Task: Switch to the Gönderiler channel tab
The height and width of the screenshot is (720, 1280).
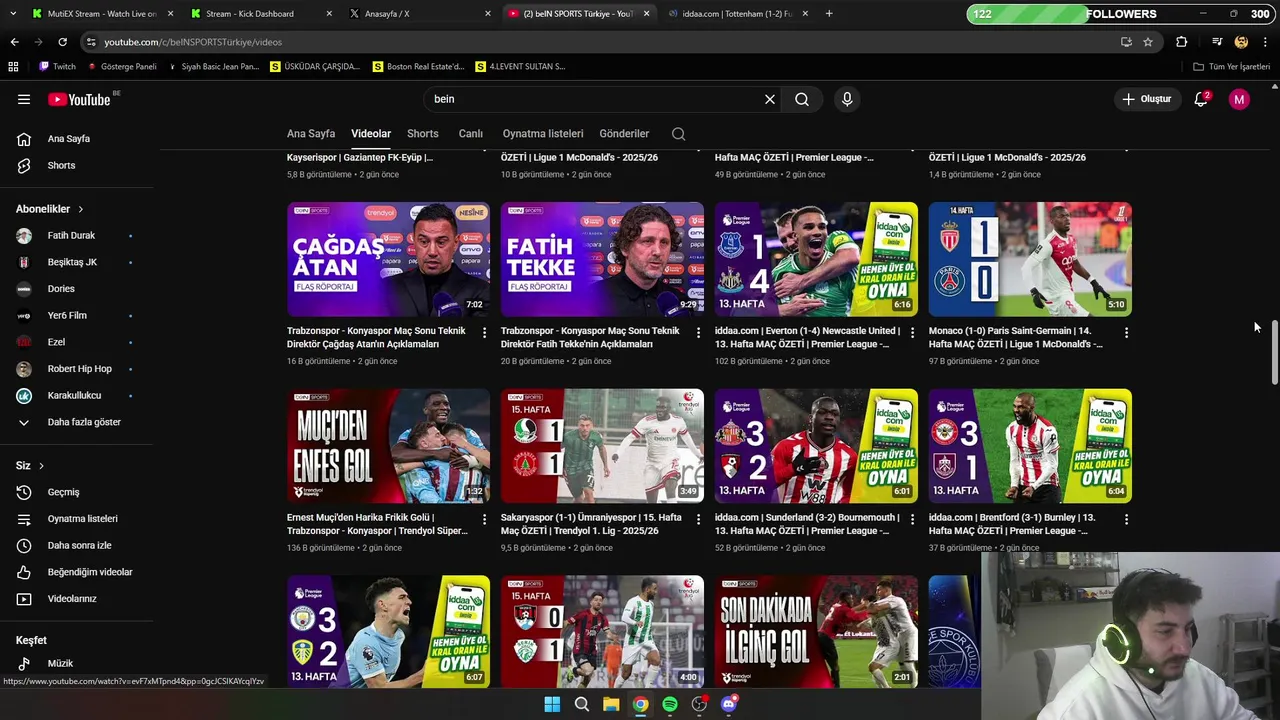Action: 624,134
